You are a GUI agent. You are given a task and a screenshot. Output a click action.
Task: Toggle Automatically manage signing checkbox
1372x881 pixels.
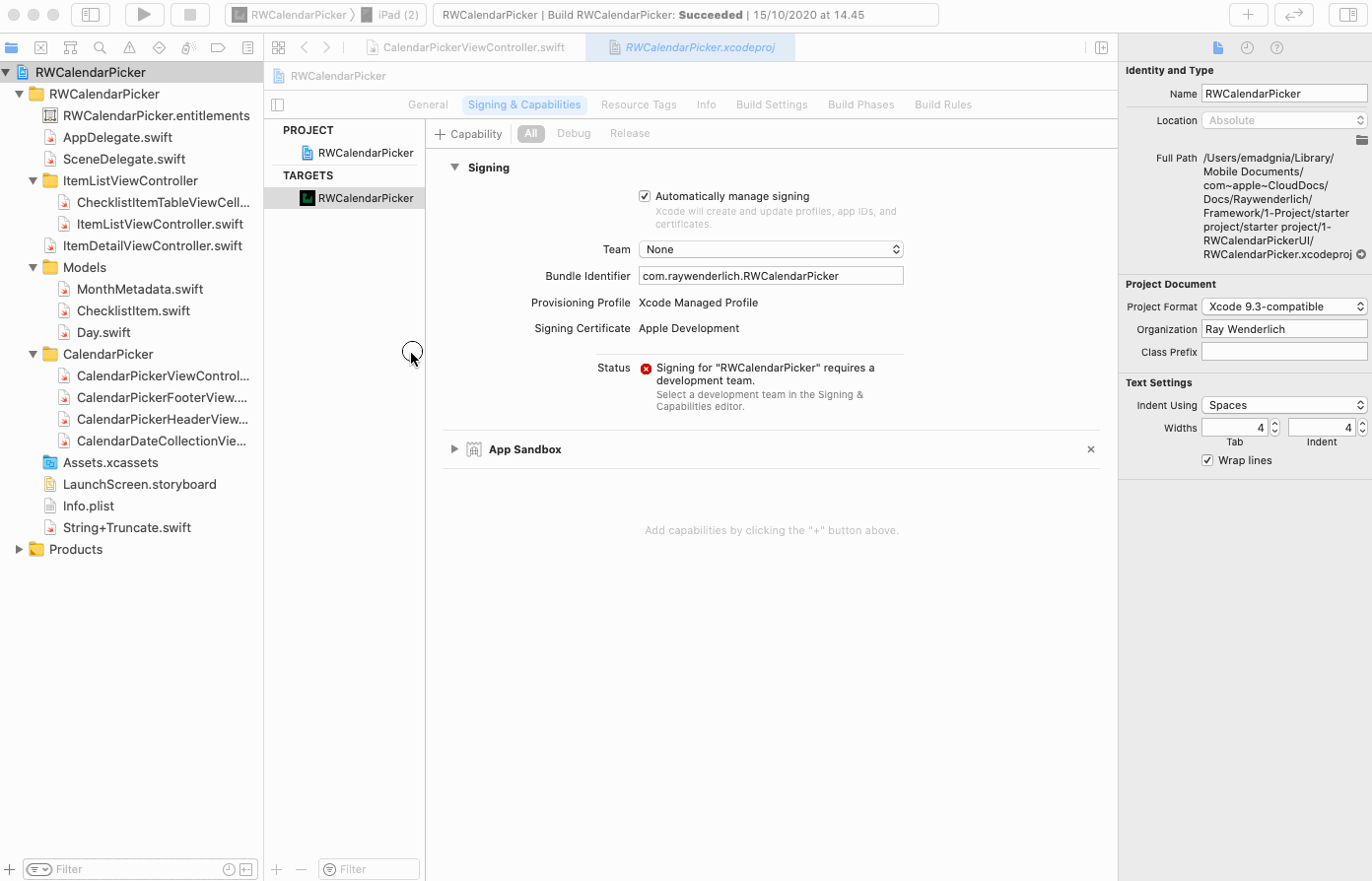[645, 196]
